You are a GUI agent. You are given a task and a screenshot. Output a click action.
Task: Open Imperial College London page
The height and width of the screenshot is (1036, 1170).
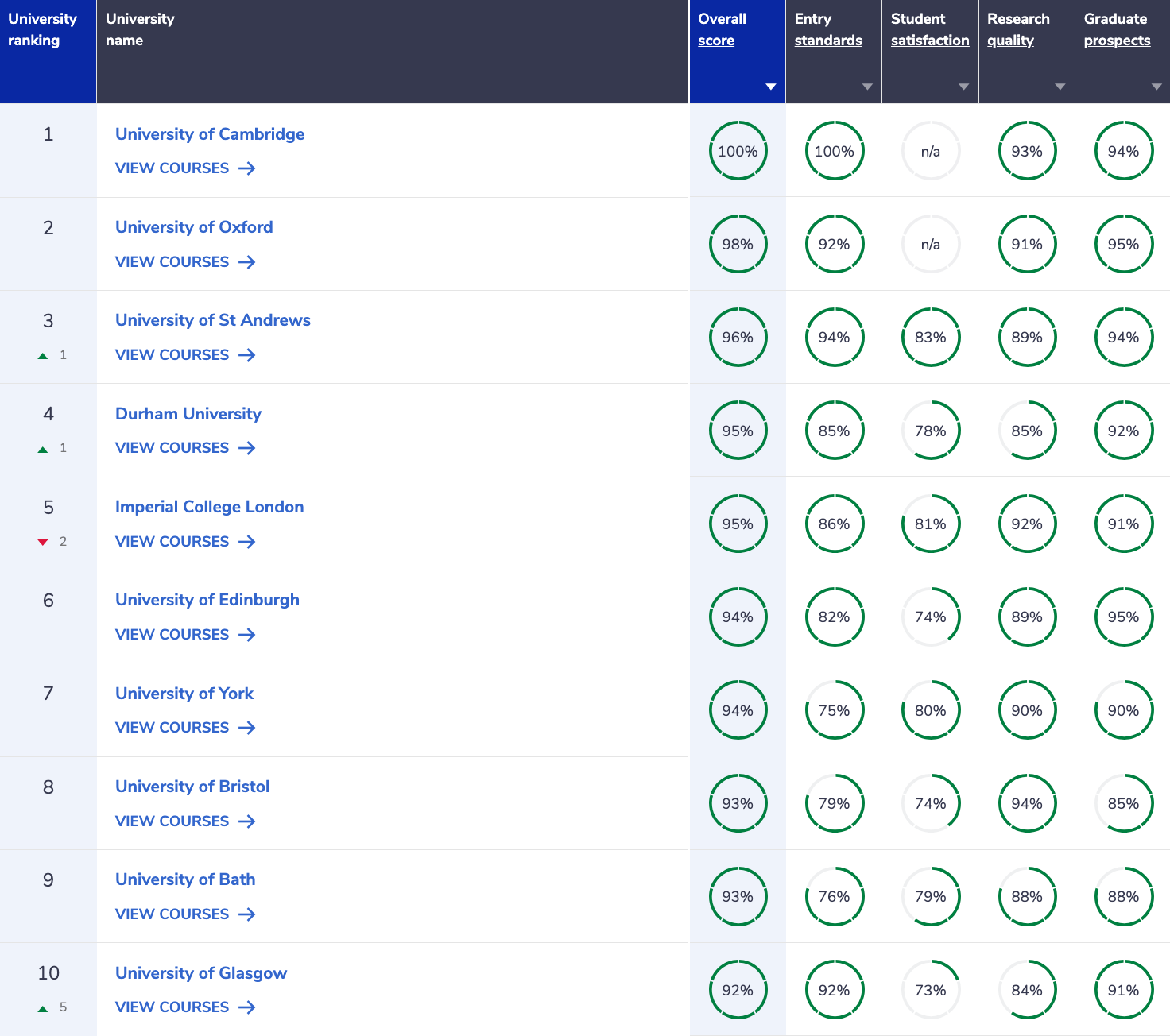[x=210, y=507]
